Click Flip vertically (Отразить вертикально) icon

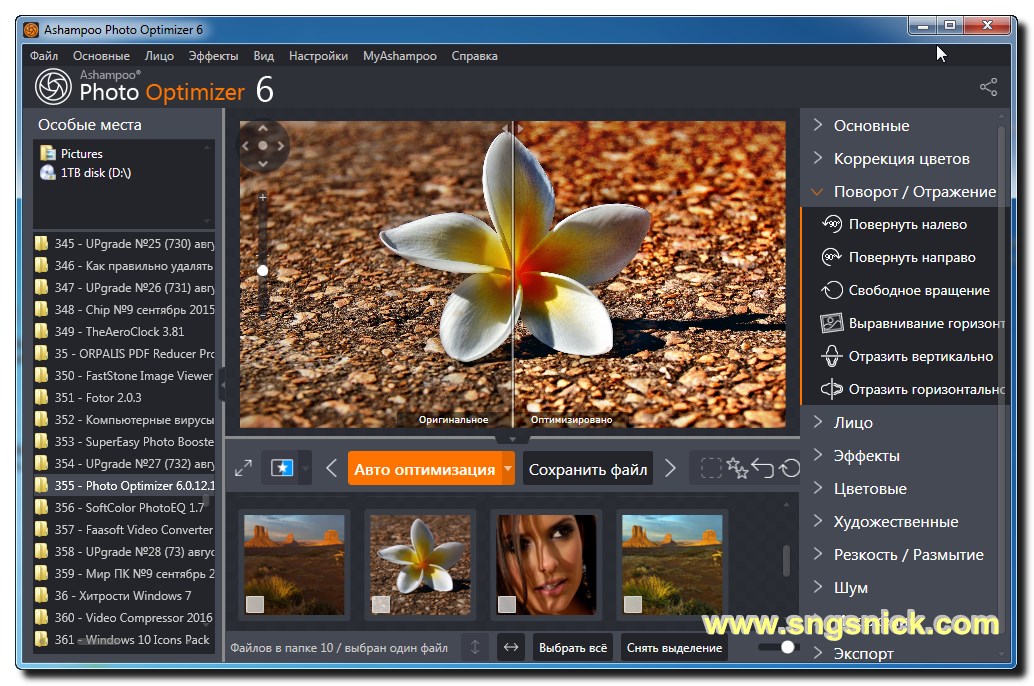[x=832, y=356]
